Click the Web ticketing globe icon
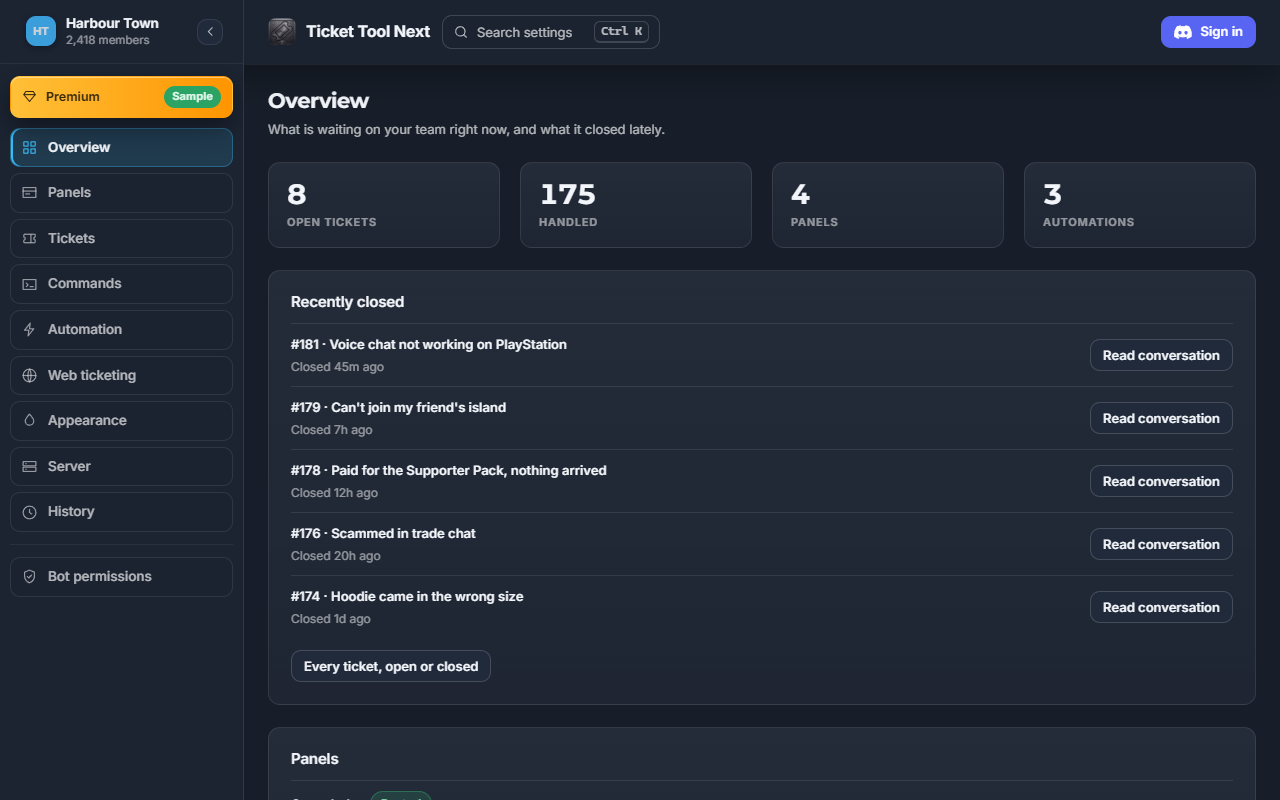 [x=29, y=376]
